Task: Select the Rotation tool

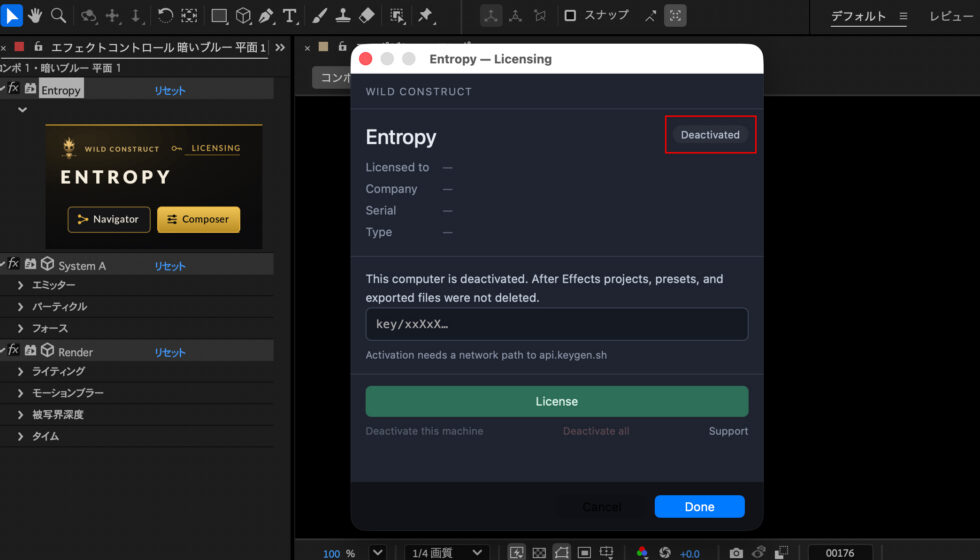Action: point(165,16)
